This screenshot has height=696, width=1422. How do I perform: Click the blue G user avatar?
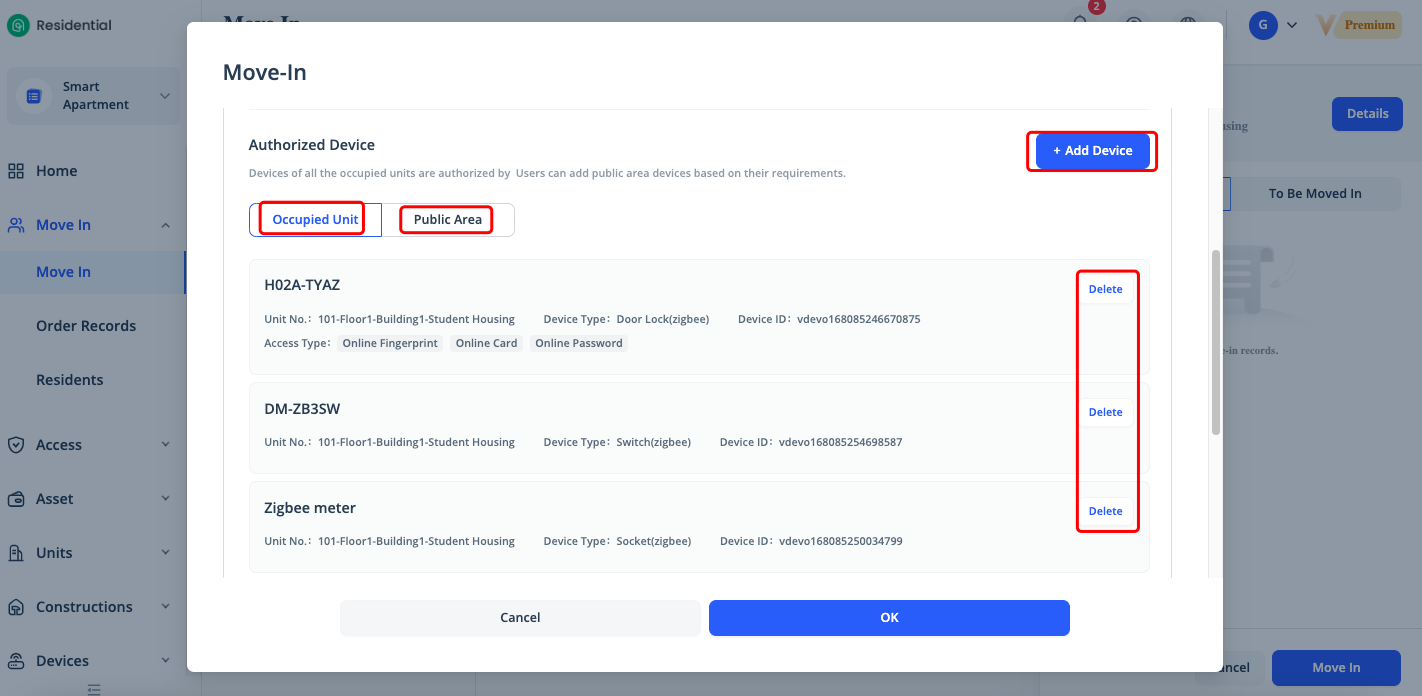[1263, 25]
